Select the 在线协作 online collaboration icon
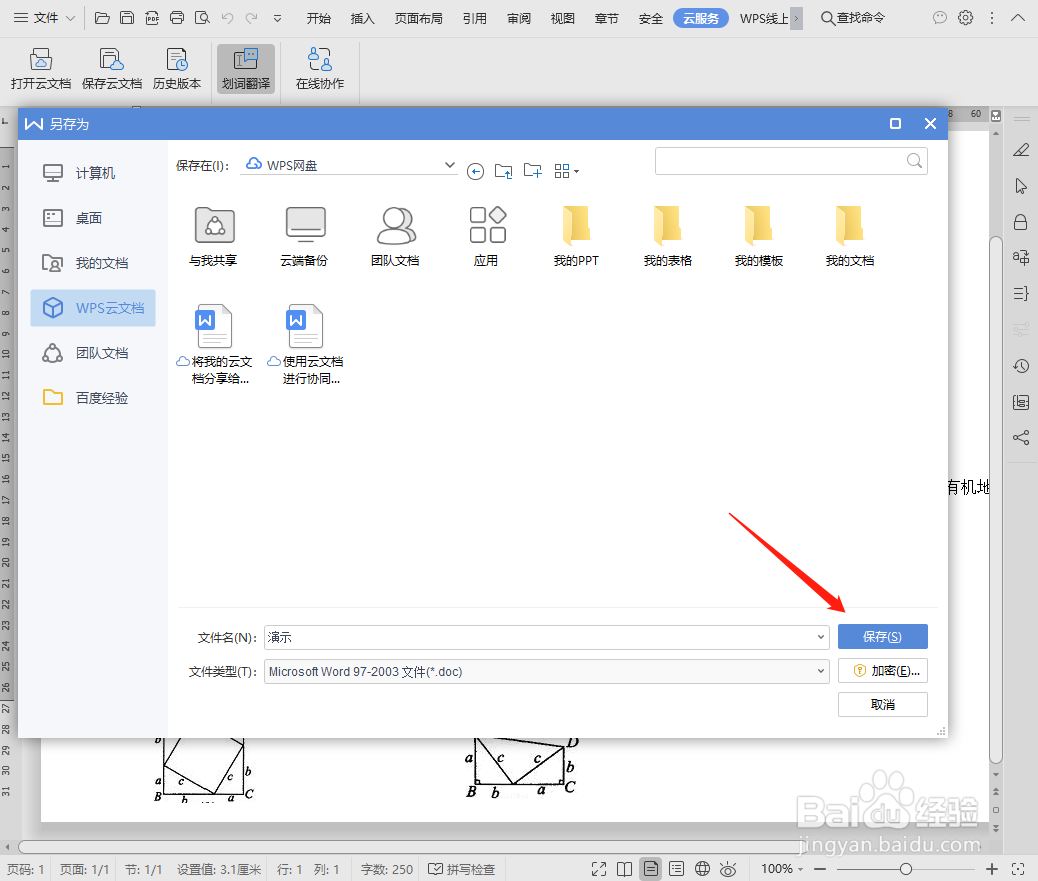The height and width of the screenshot is (881, 1038). 318,68
